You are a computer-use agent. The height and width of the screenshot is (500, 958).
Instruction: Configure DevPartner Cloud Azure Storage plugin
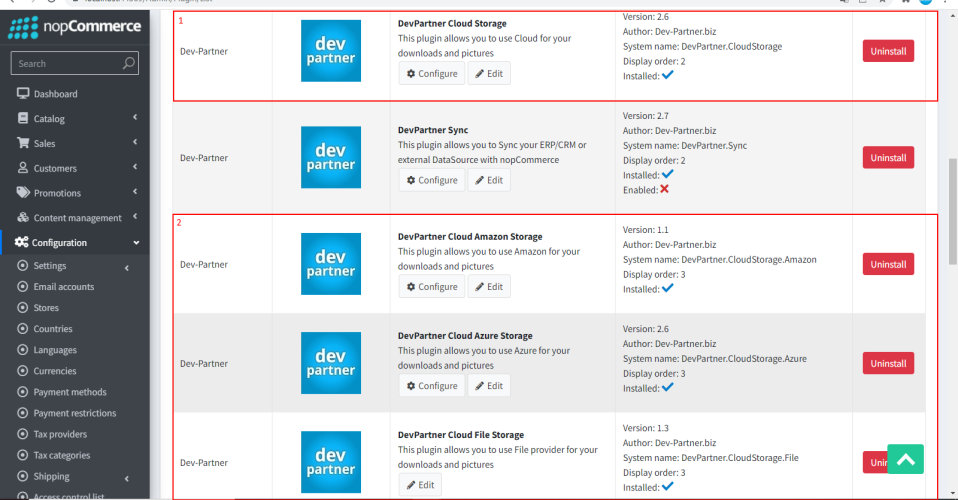pos(432,386)
